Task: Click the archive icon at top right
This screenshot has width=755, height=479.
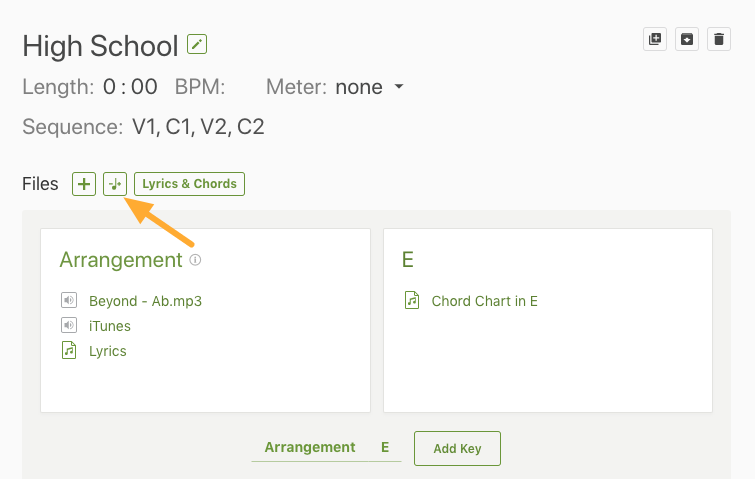Action: click(x=687, y=39)
